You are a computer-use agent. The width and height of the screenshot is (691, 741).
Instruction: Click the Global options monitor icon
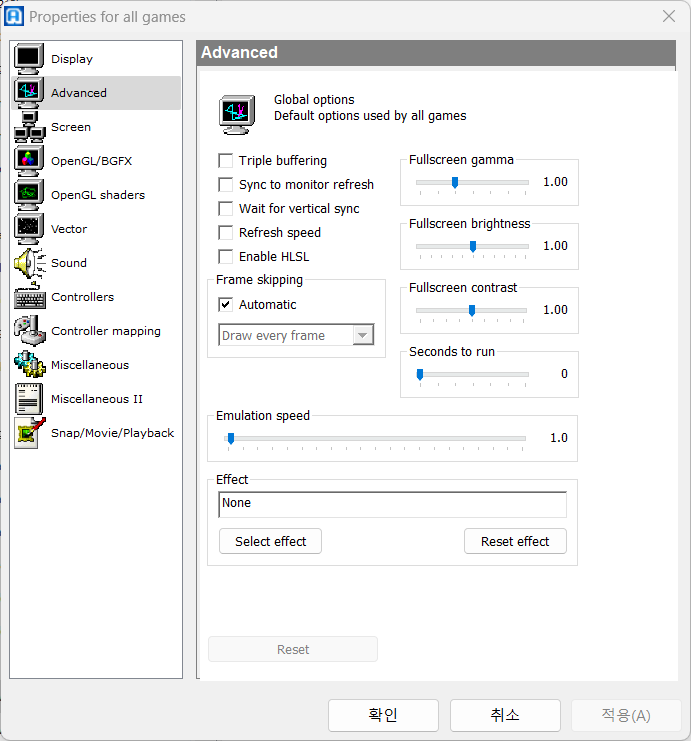point(237,114)
